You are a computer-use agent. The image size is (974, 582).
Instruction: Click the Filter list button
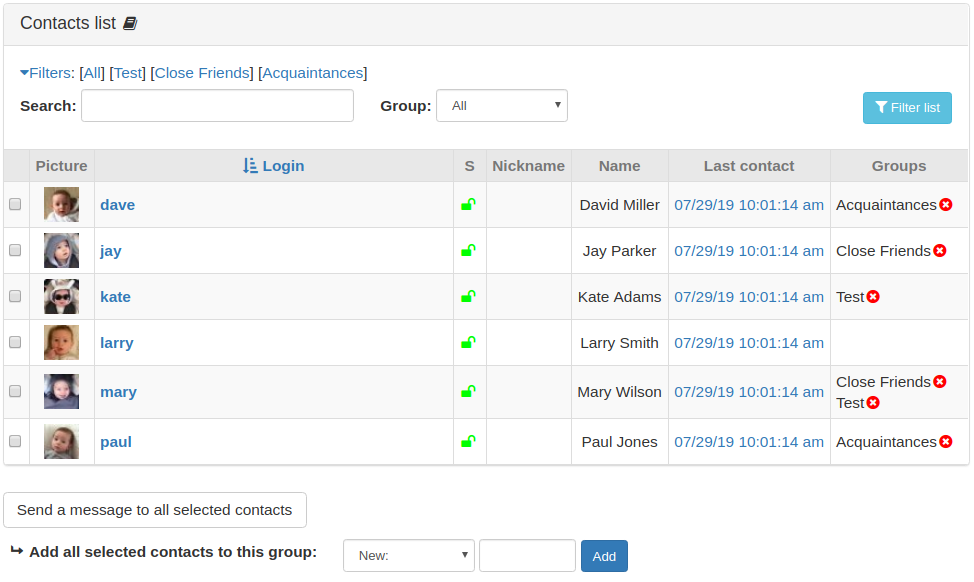[x=907, y=107]
